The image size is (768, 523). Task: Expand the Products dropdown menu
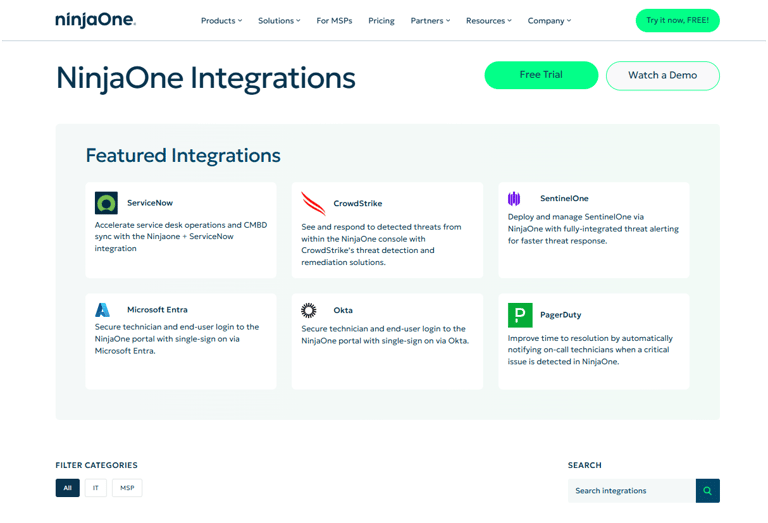click(x=221, y=21)
